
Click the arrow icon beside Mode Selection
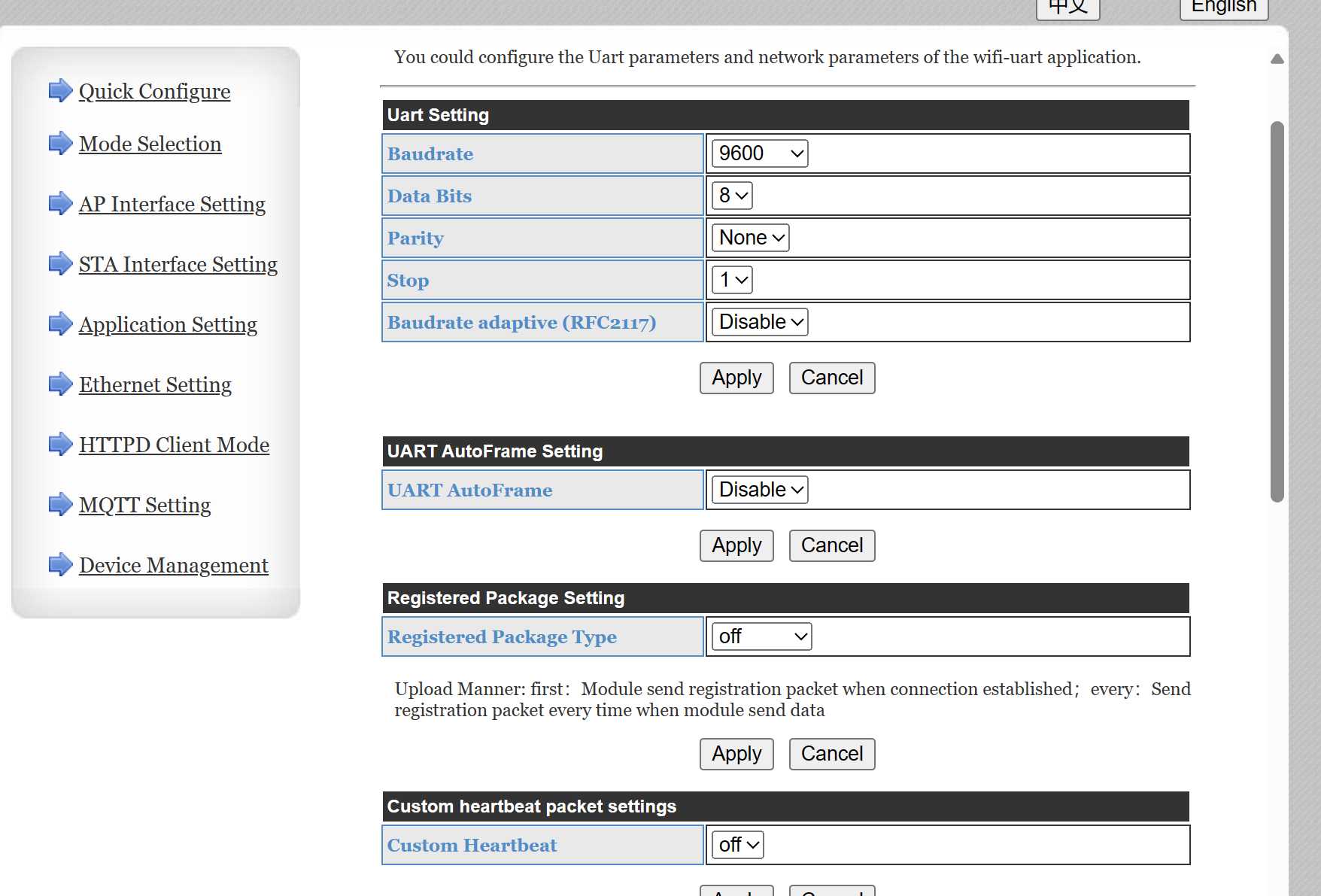point(60,144)
